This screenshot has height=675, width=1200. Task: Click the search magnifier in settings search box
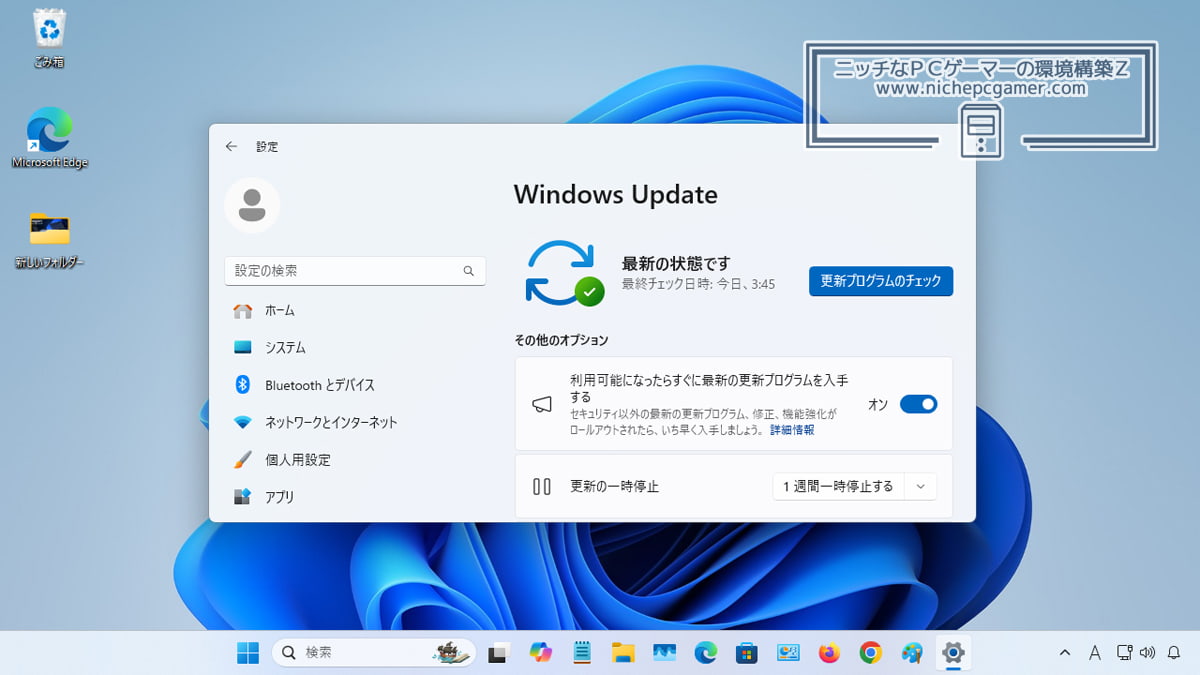[x=469, y=271]
